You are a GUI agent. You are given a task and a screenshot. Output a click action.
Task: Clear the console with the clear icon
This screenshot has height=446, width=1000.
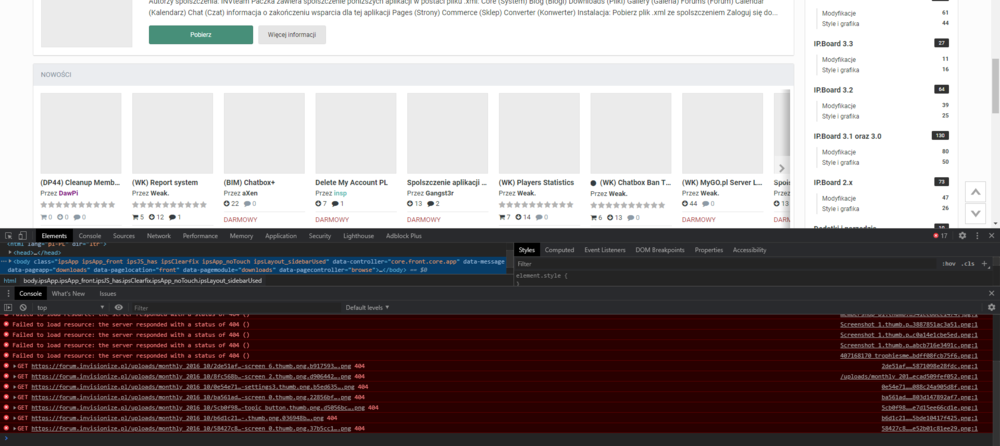[22, 307]
